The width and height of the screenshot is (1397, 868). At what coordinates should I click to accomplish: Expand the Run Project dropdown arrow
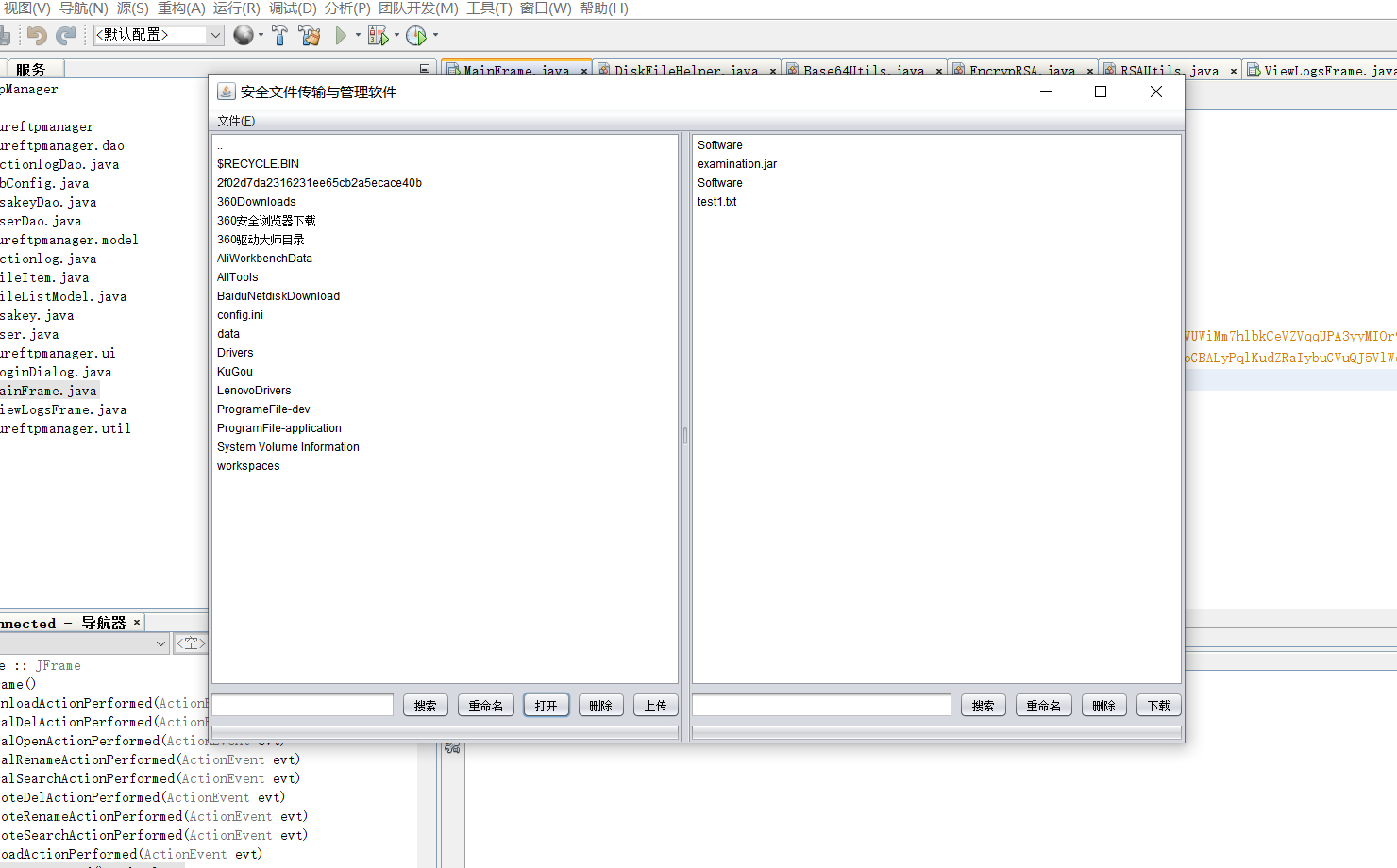[358, 36]
